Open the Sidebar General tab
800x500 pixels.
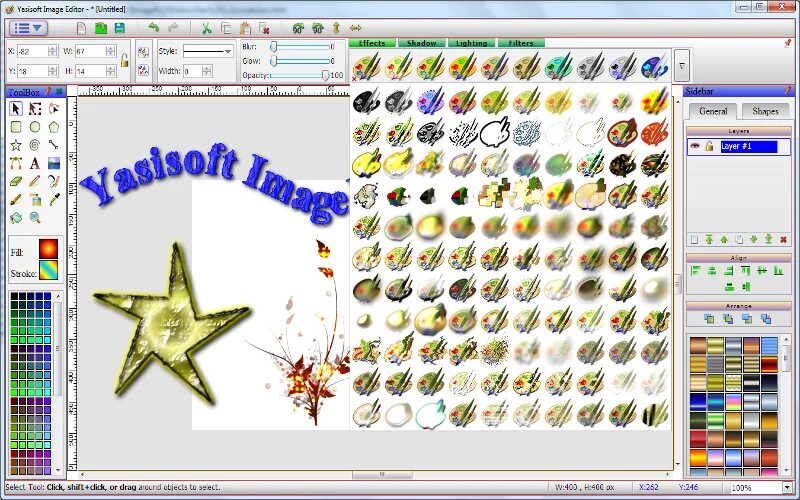pos(713,111)
